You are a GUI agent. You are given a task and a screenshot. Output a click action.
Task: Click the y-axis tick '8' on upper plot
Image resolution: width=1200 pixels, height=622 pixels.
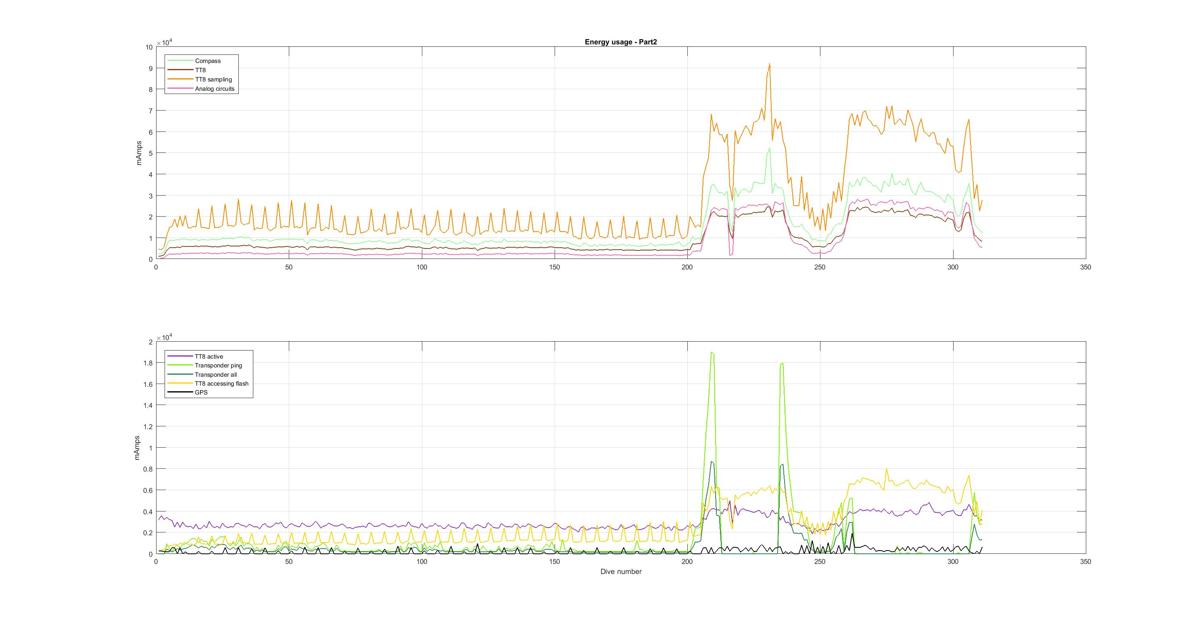[x=151, y=89]
